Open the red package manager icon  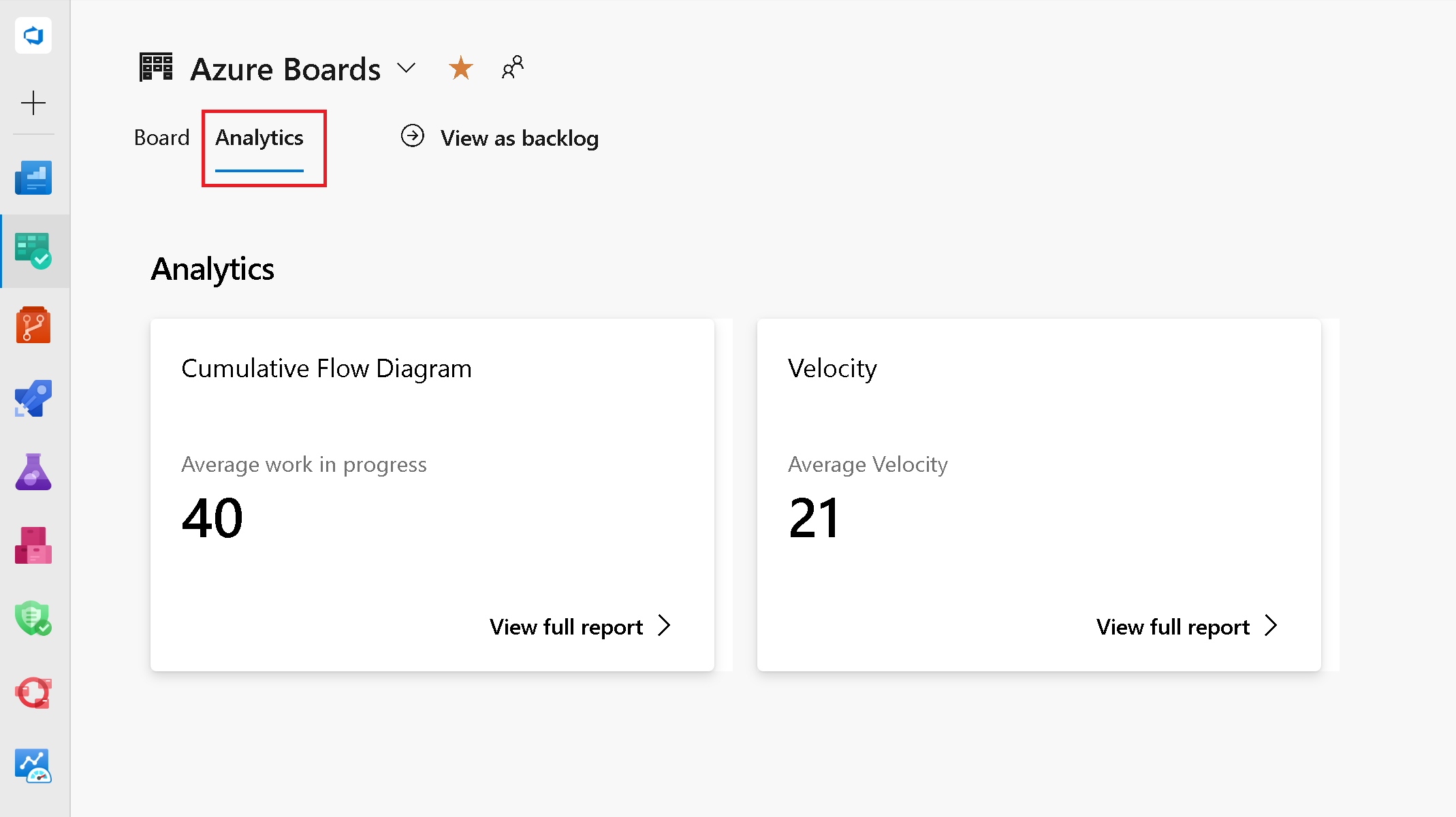(x=34, y=546)
